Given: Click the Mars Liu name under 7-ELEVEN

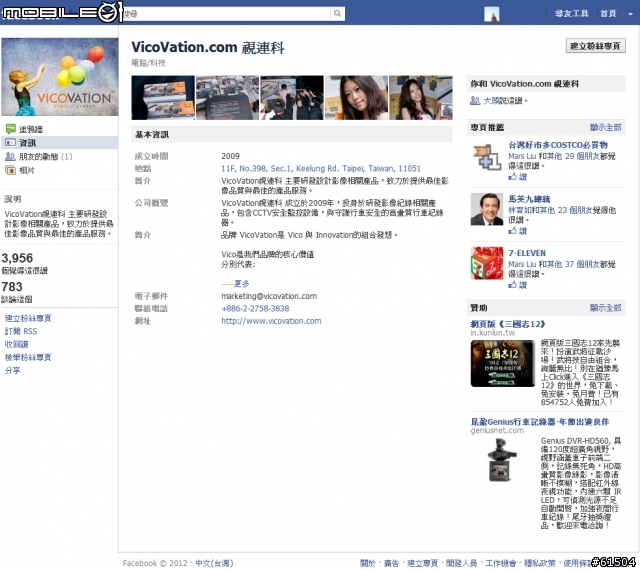Looking at the screenshot, I should (x=522, y=264).
